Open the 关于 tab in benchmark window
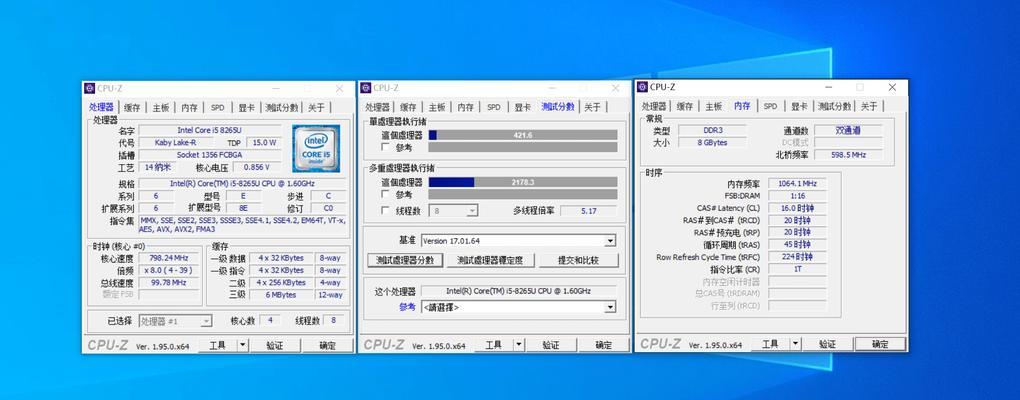Screen dimensions: 1020x400 pos(592,107)
